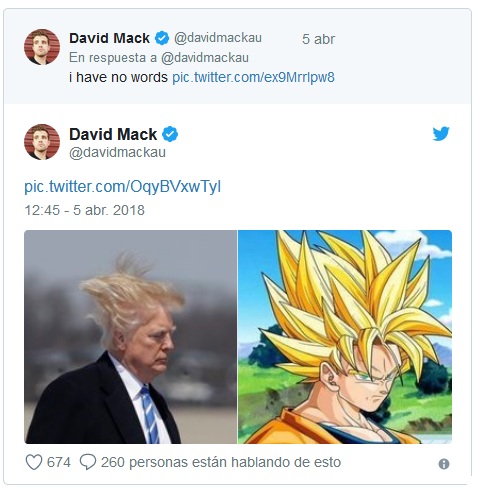The image size is (477, 490).
Task: Click the @davidmackau handle under the main name
Action: coord(117,152)
